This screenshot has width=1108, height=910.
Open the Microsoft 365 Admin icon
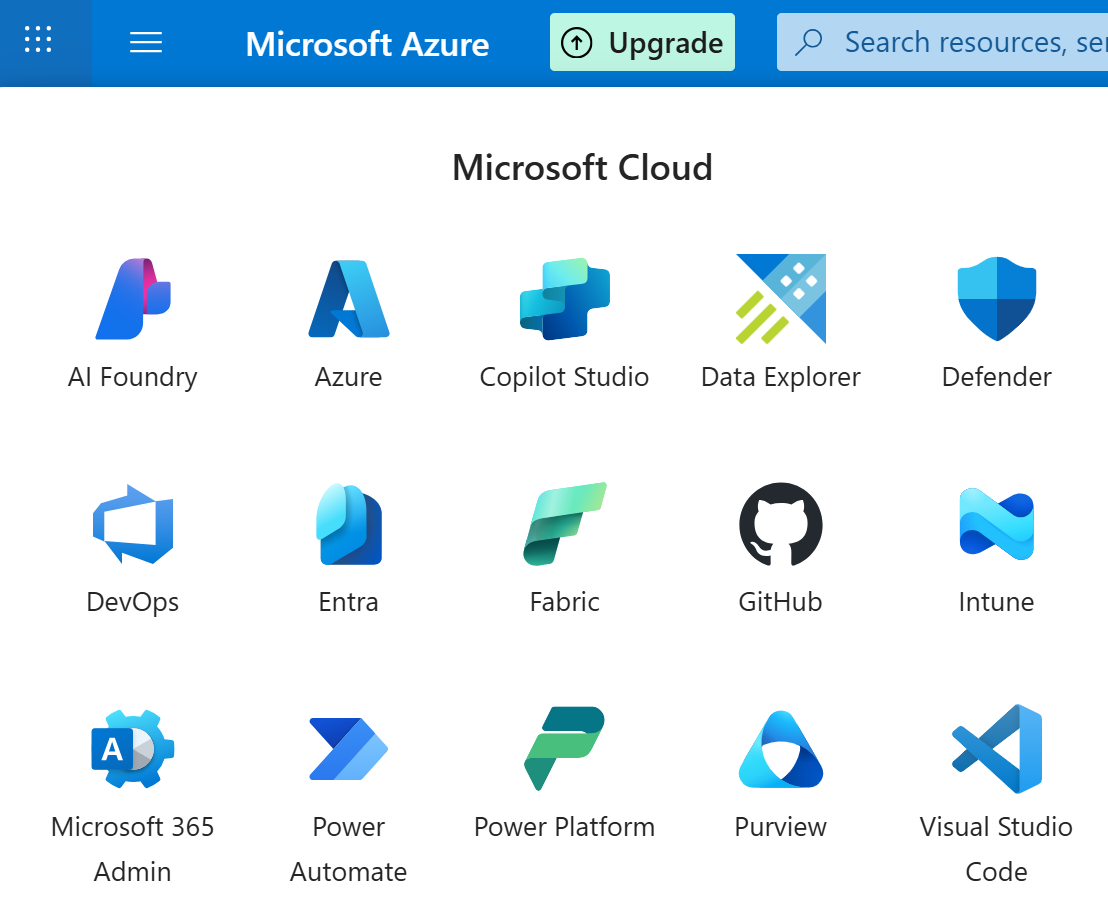[x=133, y=749]
